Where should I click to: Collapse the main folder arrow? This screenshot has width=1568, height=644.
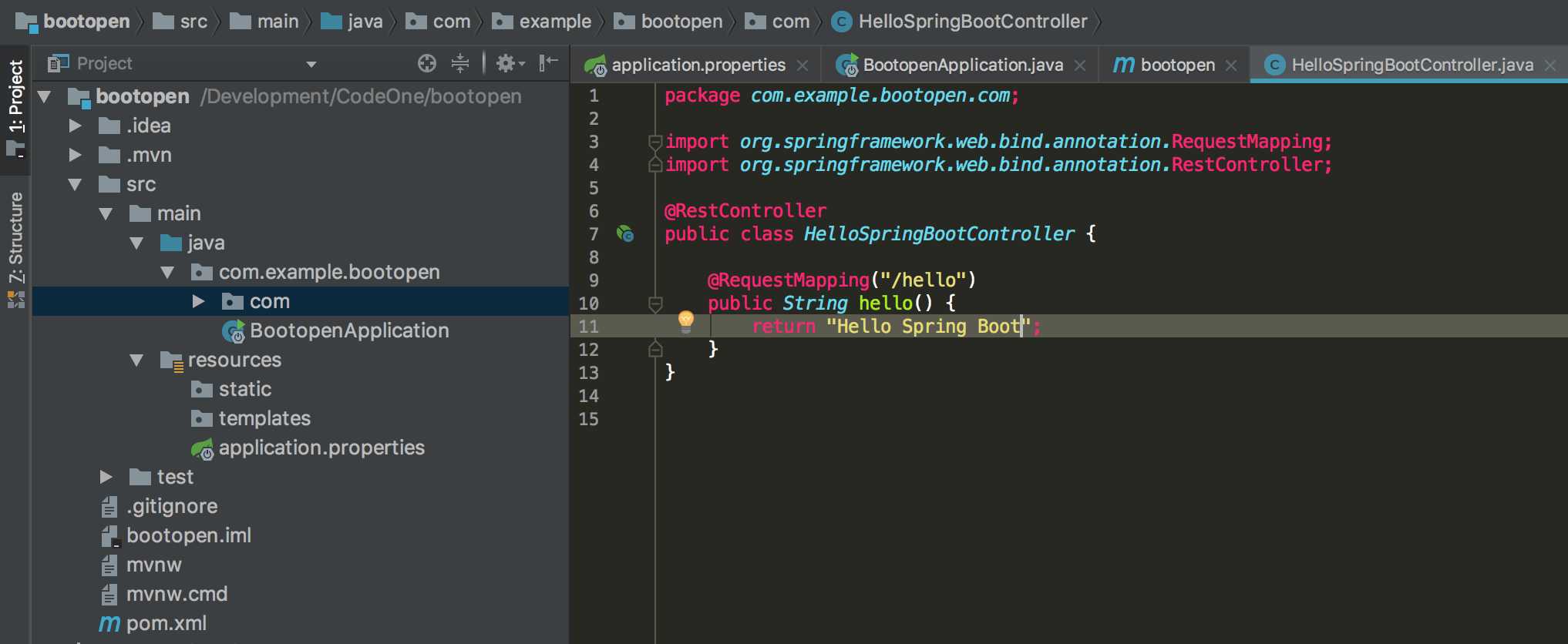106,214
